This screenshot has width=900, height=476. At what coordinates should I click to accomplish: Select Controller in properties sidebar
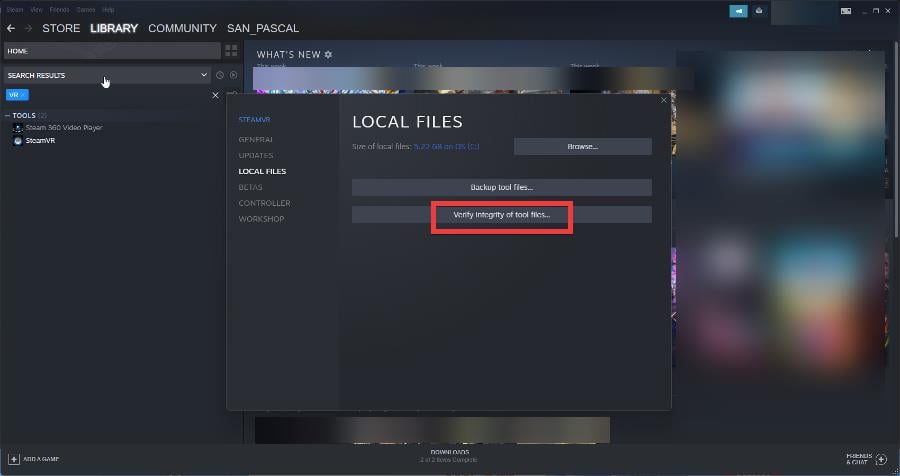[x=265, y=203]
